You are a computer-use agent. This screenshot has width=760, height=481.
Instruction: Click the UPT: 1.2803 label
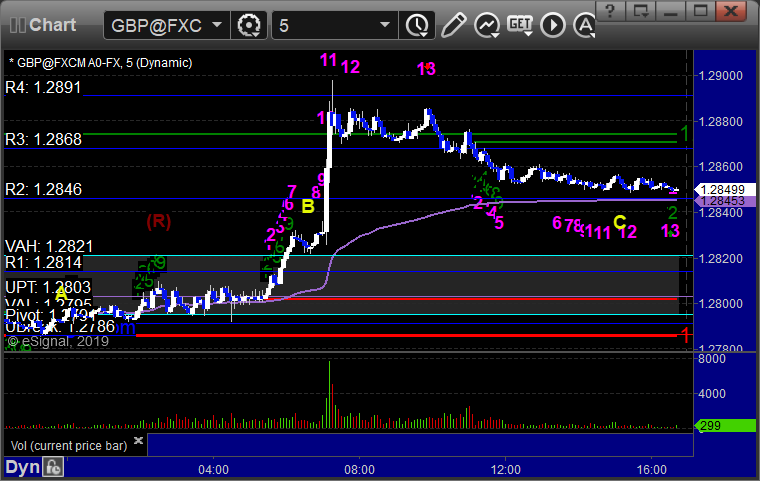[x=48, y=287]
